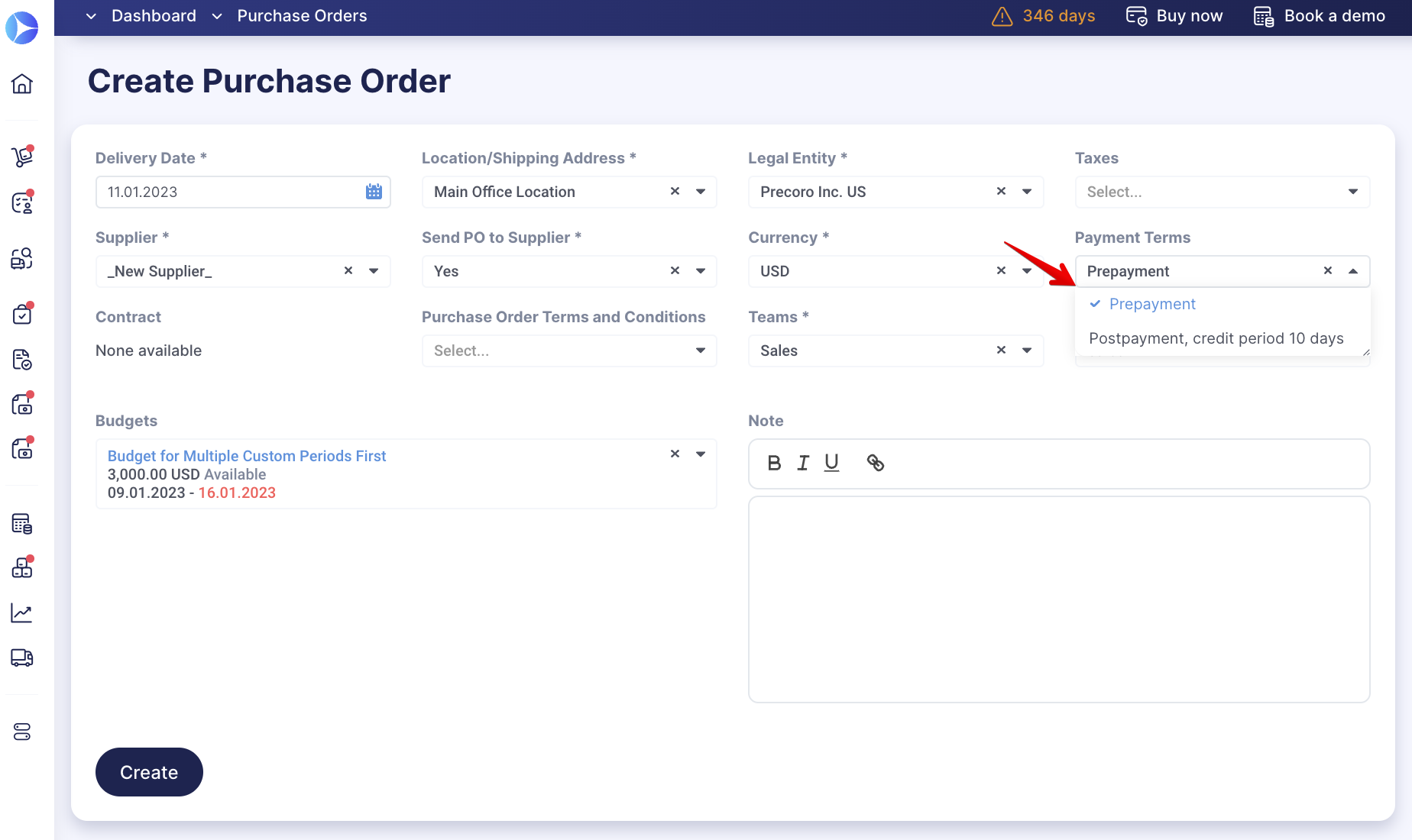
Task: Open the document approval sidebar icon
Action: click(x=22, y=359)
